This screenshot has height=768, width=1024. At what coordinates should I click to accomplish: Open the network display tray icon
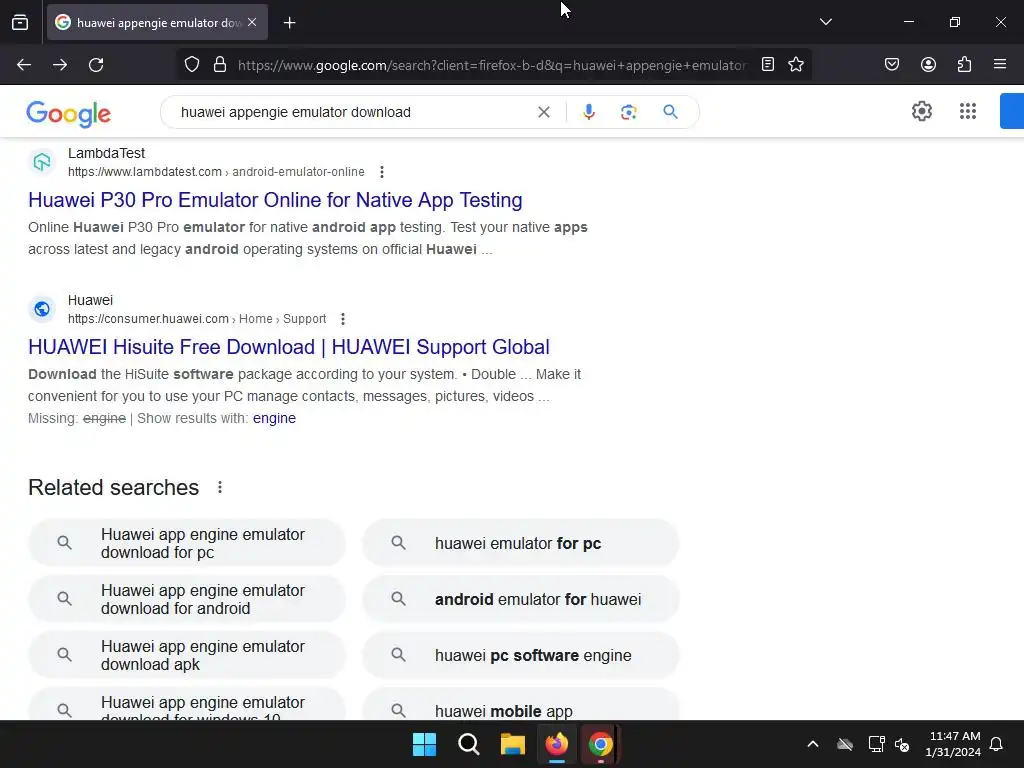point(876,744)
